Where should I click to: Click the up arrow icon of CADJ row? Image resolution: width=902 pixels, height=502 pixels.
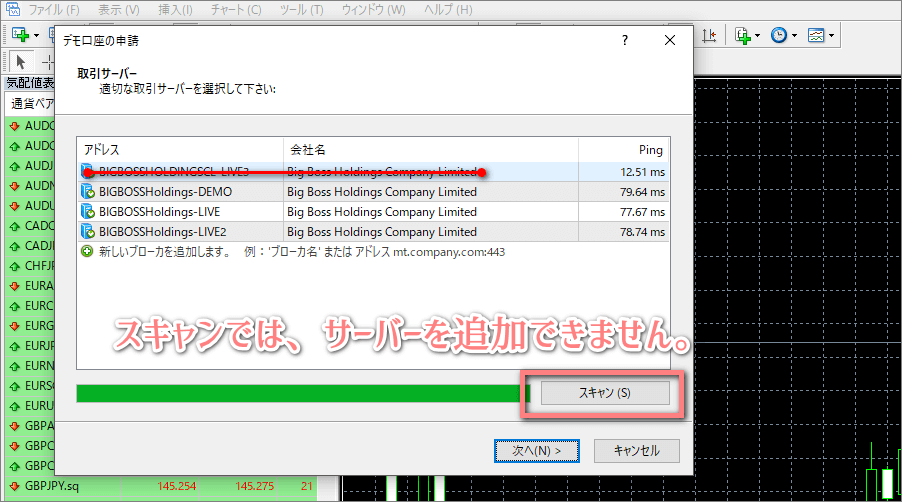15,246
